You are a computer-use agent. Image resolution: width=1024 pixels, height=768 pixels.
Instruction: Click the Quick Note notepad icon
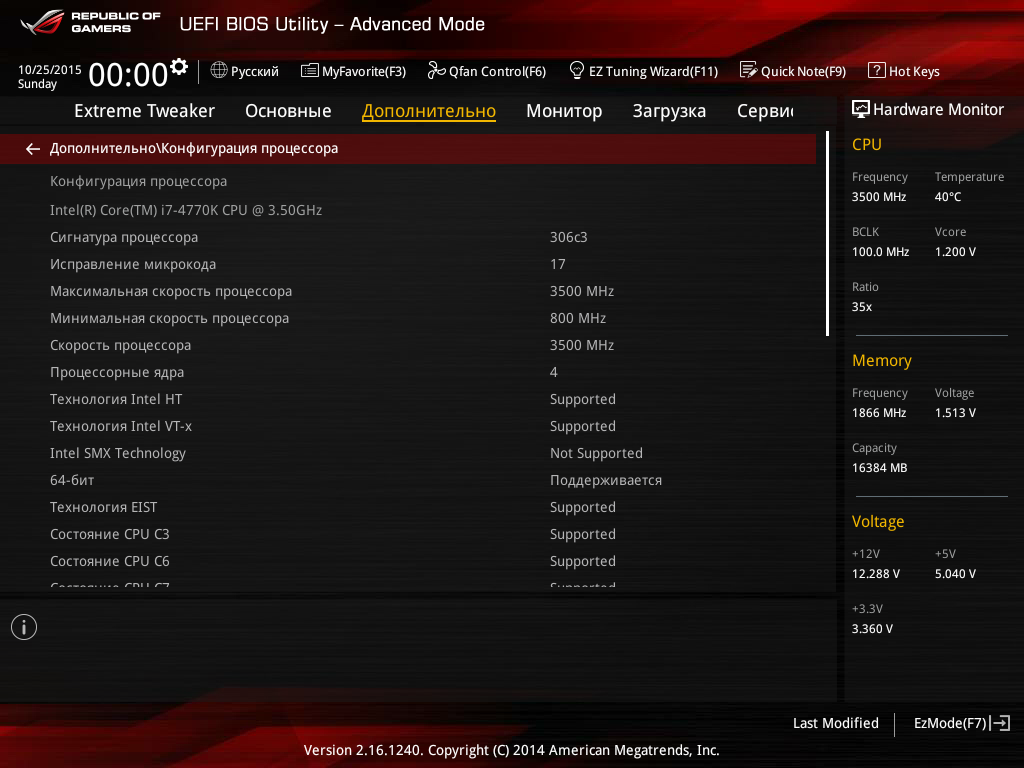coord(748,70)
